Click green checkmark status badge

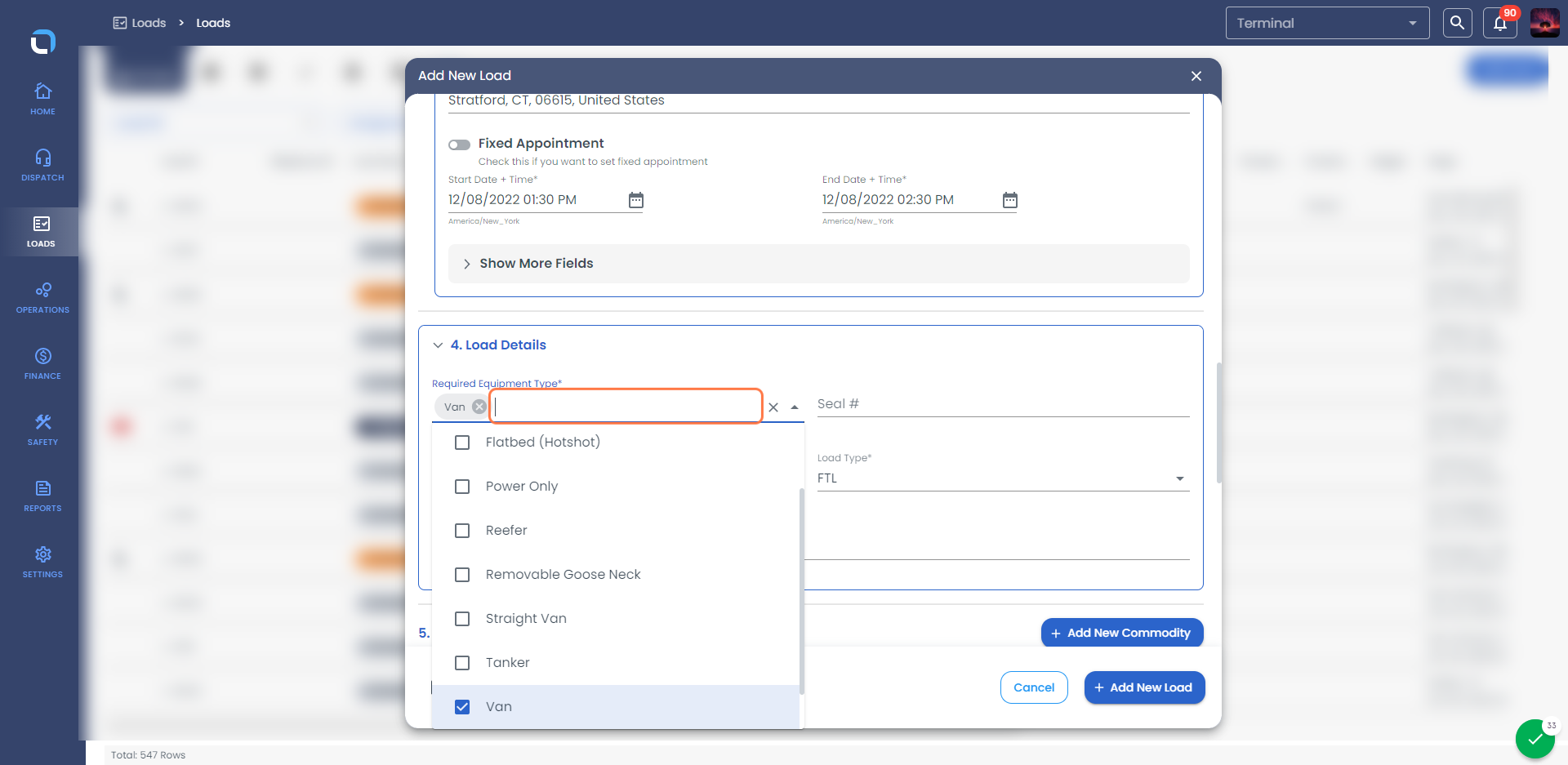1535,739
